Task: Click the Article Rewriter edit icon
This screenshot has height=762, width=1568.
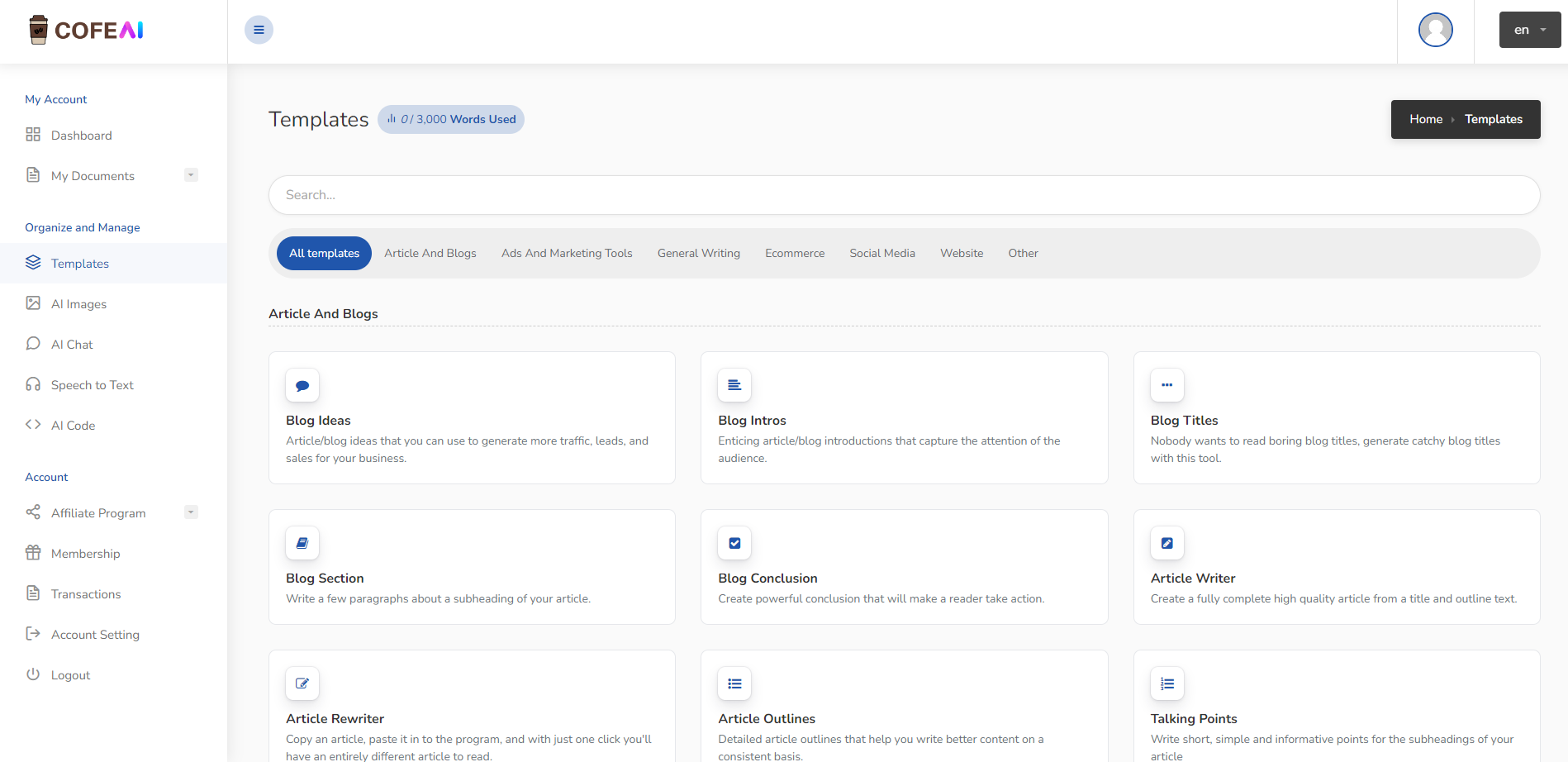Action: (302, 683)
